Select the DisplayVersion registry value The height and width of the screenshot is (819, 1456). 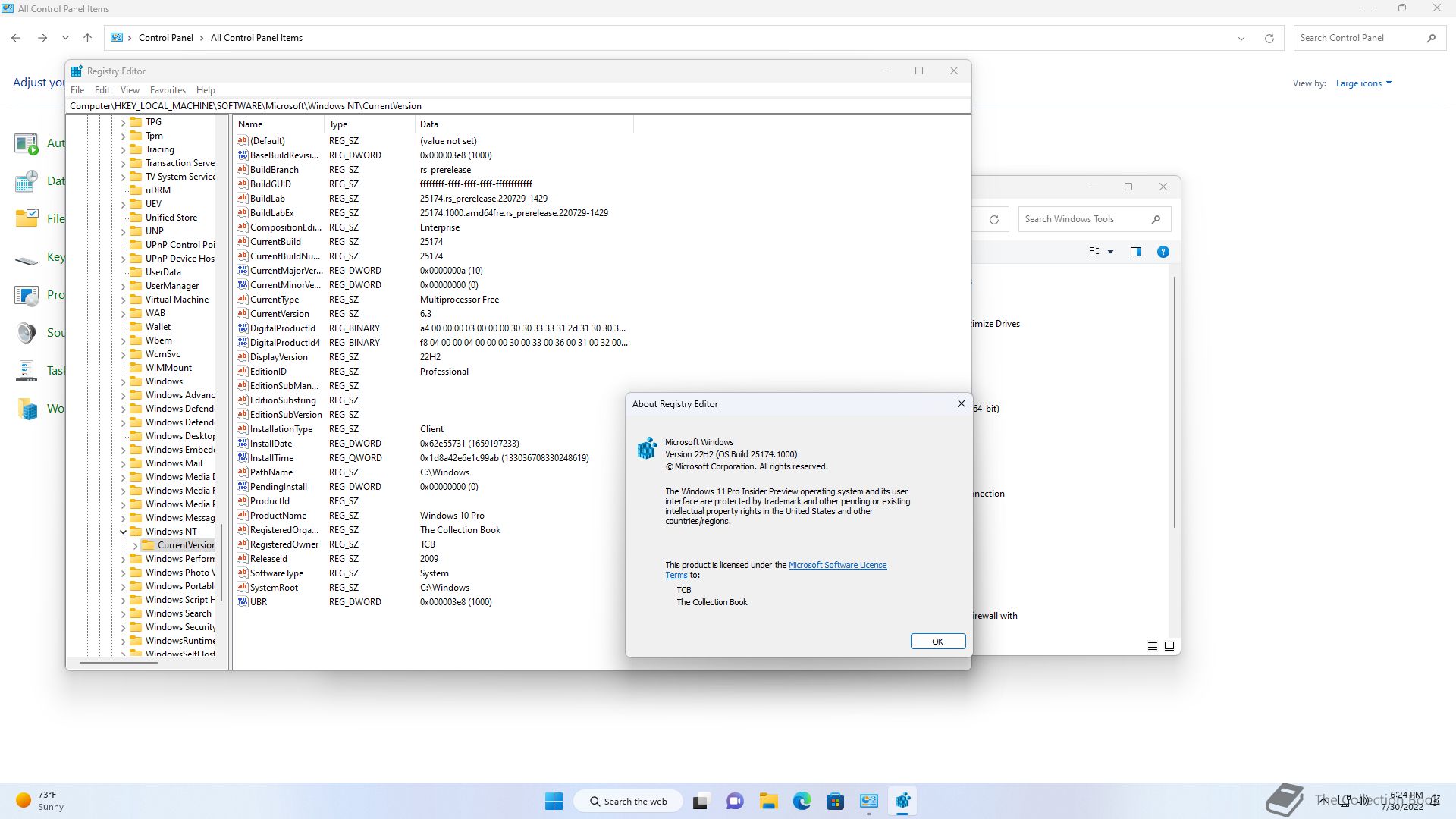279,356
